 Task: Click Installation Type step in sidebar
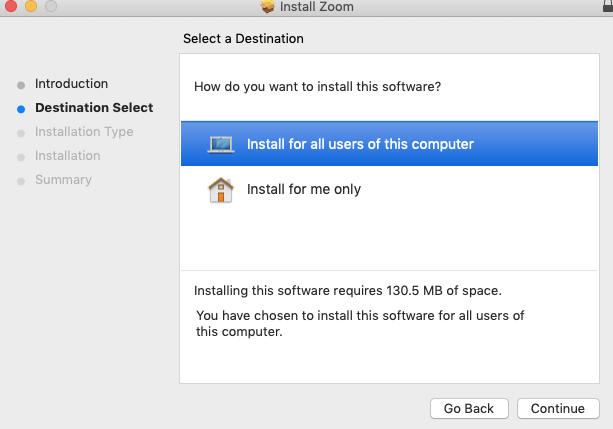tap(84, 132)
